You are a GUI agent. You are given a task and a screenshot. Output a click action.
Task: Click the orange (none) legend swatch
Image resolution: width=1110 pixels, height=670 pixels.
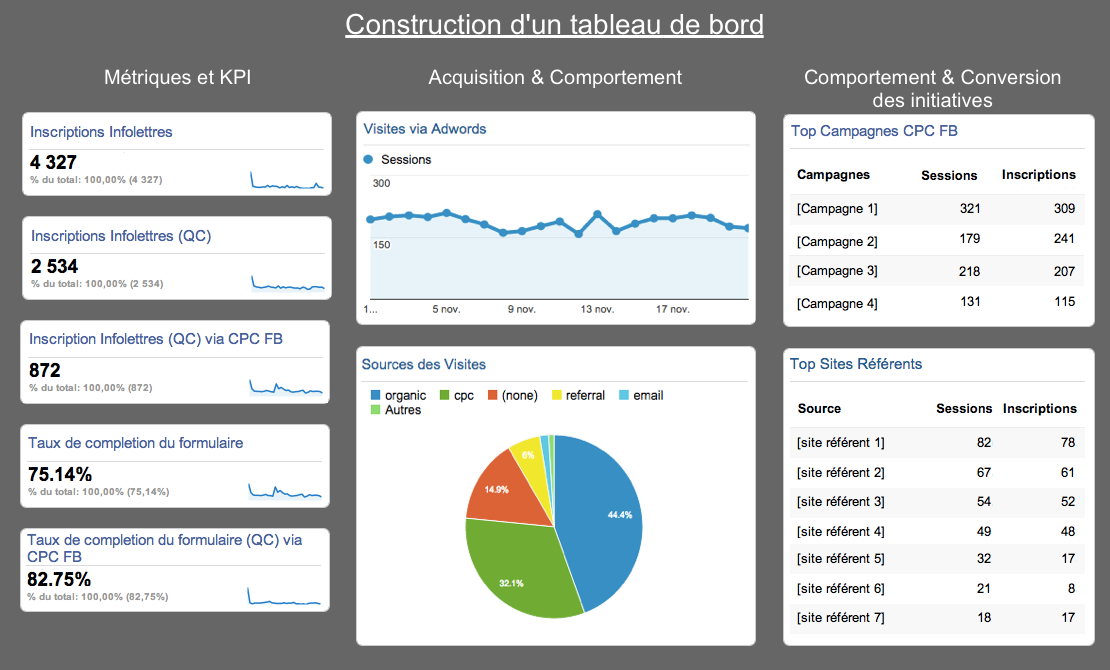point(493,395)
